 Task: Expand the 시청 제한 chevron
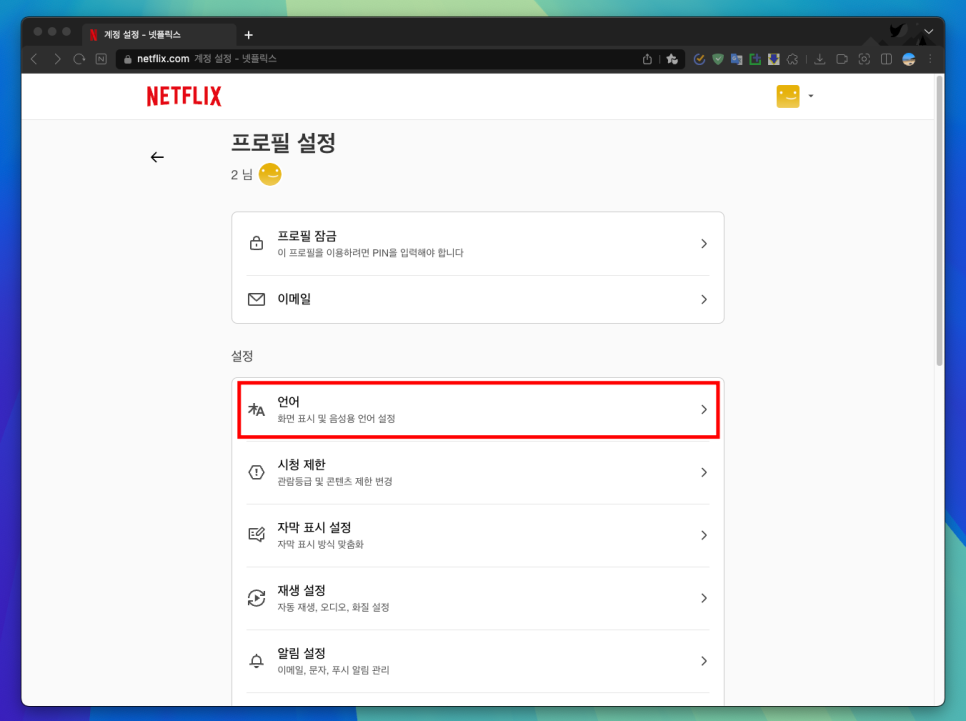click(x=704, y=473)
